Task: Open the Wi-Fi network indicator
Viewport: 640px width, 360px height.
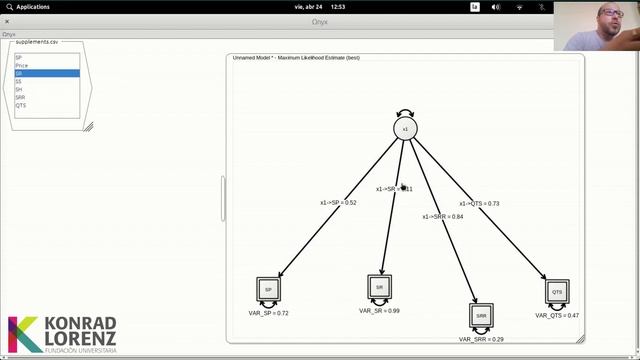Action: point(519,7)
